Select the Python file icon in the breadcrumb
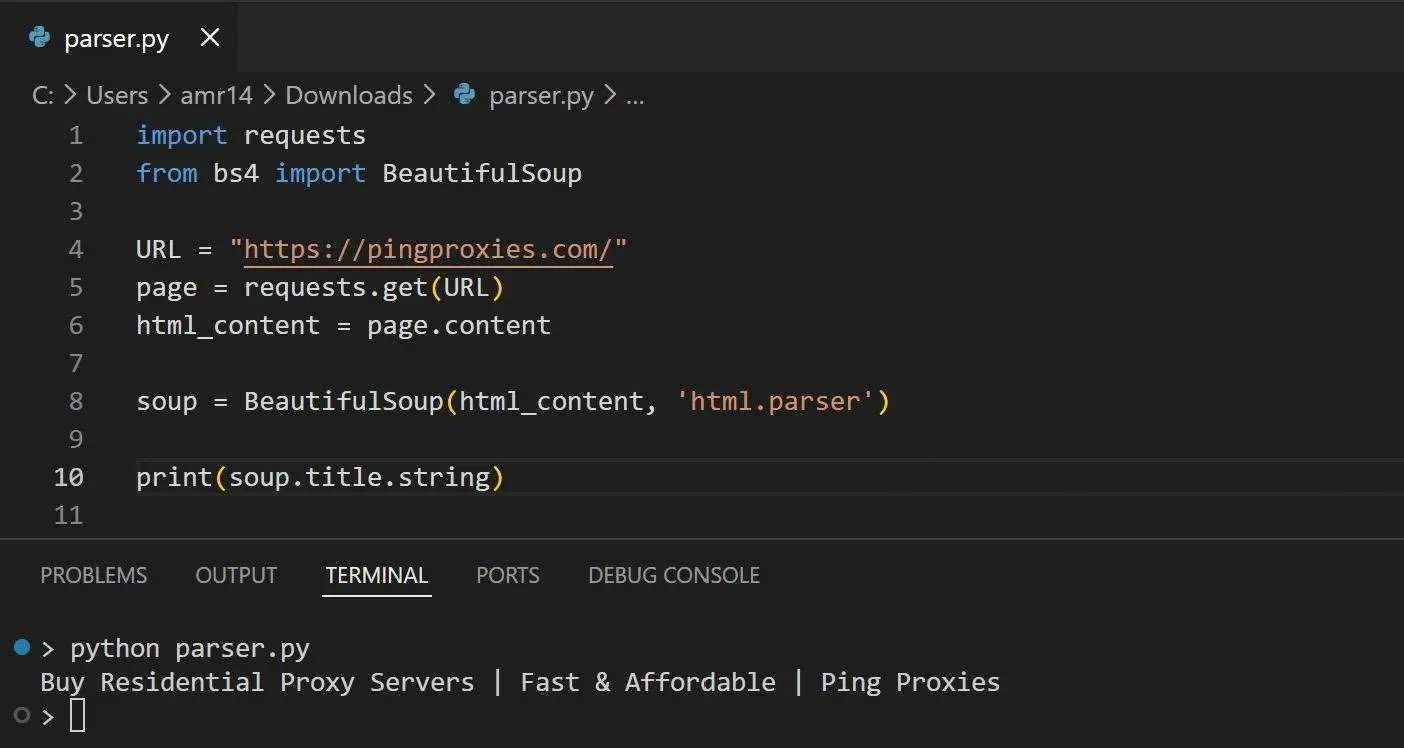This screenshot has height=748, width=1404. [463, 95]
